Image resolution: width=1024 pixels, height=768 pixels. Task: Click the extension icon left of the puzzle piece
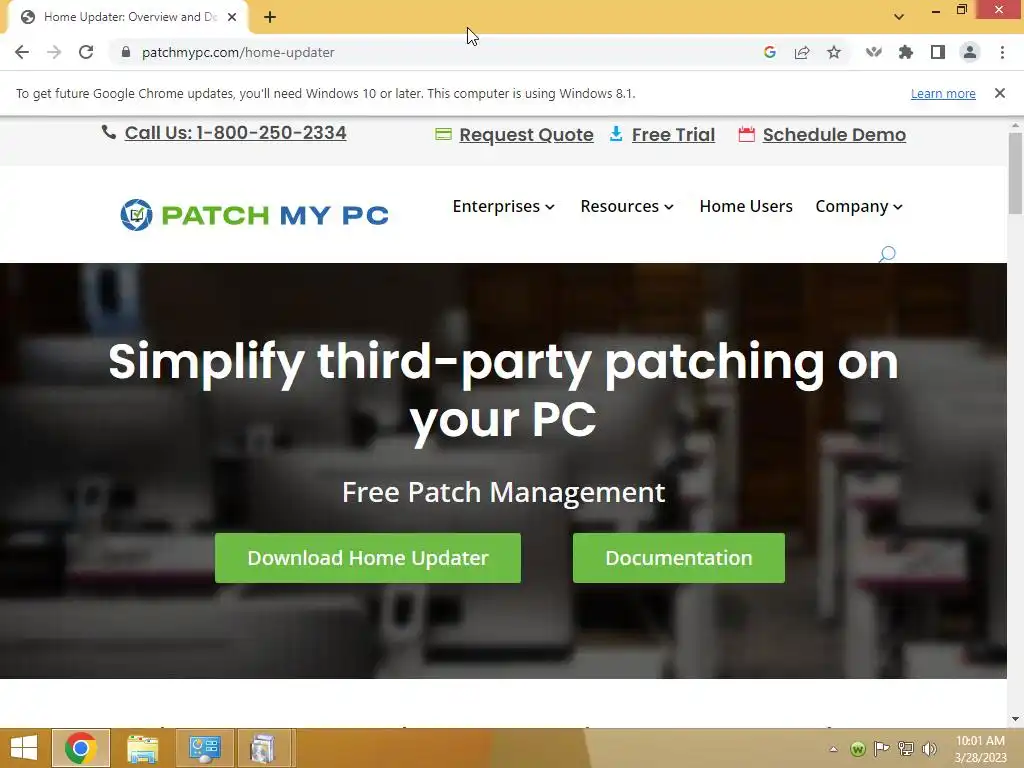pos(874,52)
